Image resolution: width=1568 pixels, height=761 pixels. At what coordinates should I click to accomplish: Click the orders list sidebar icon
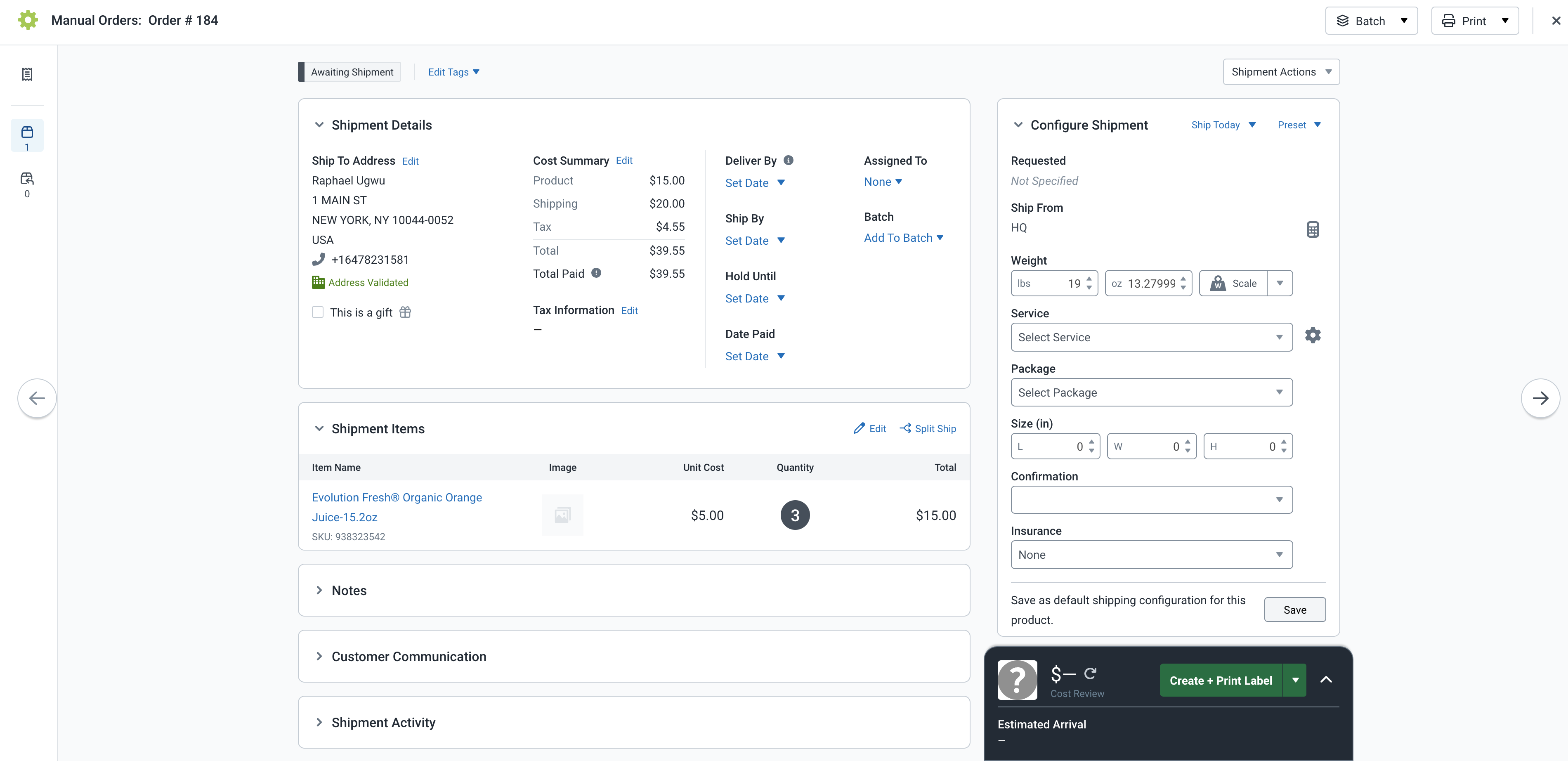tap(27, 74)
